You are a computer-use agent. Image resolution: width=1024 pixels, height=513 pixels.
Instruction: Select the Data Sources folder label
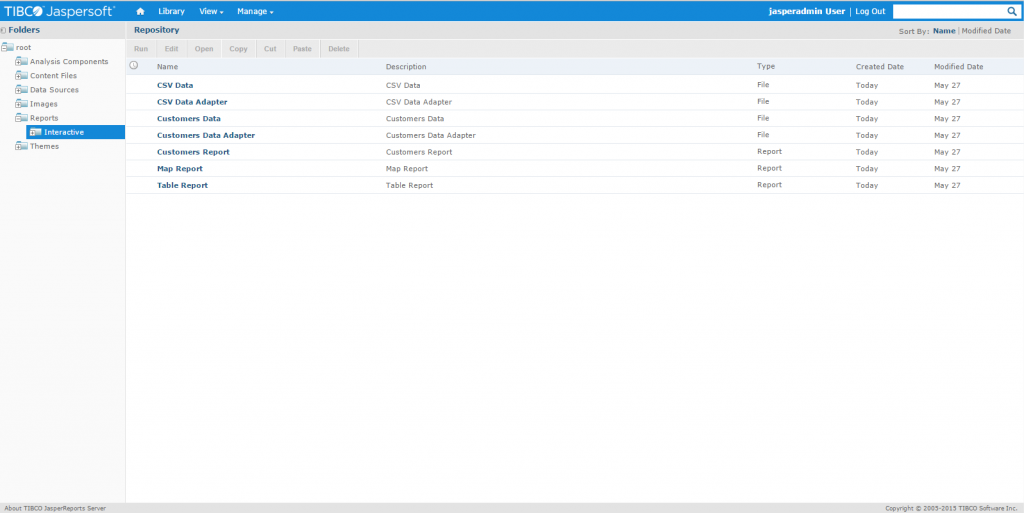tap(54, 90)
